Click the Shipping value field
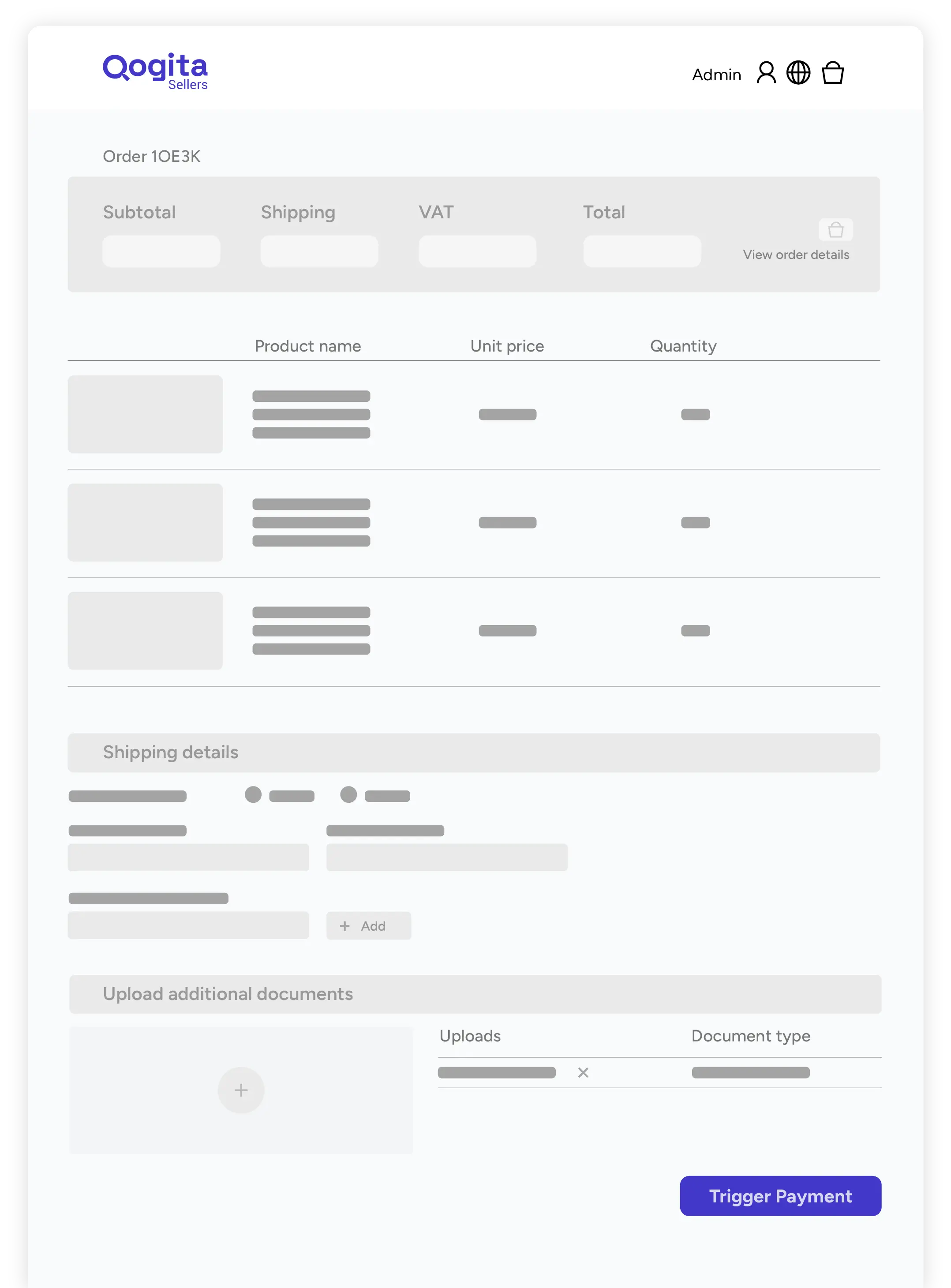 [319, 251]
